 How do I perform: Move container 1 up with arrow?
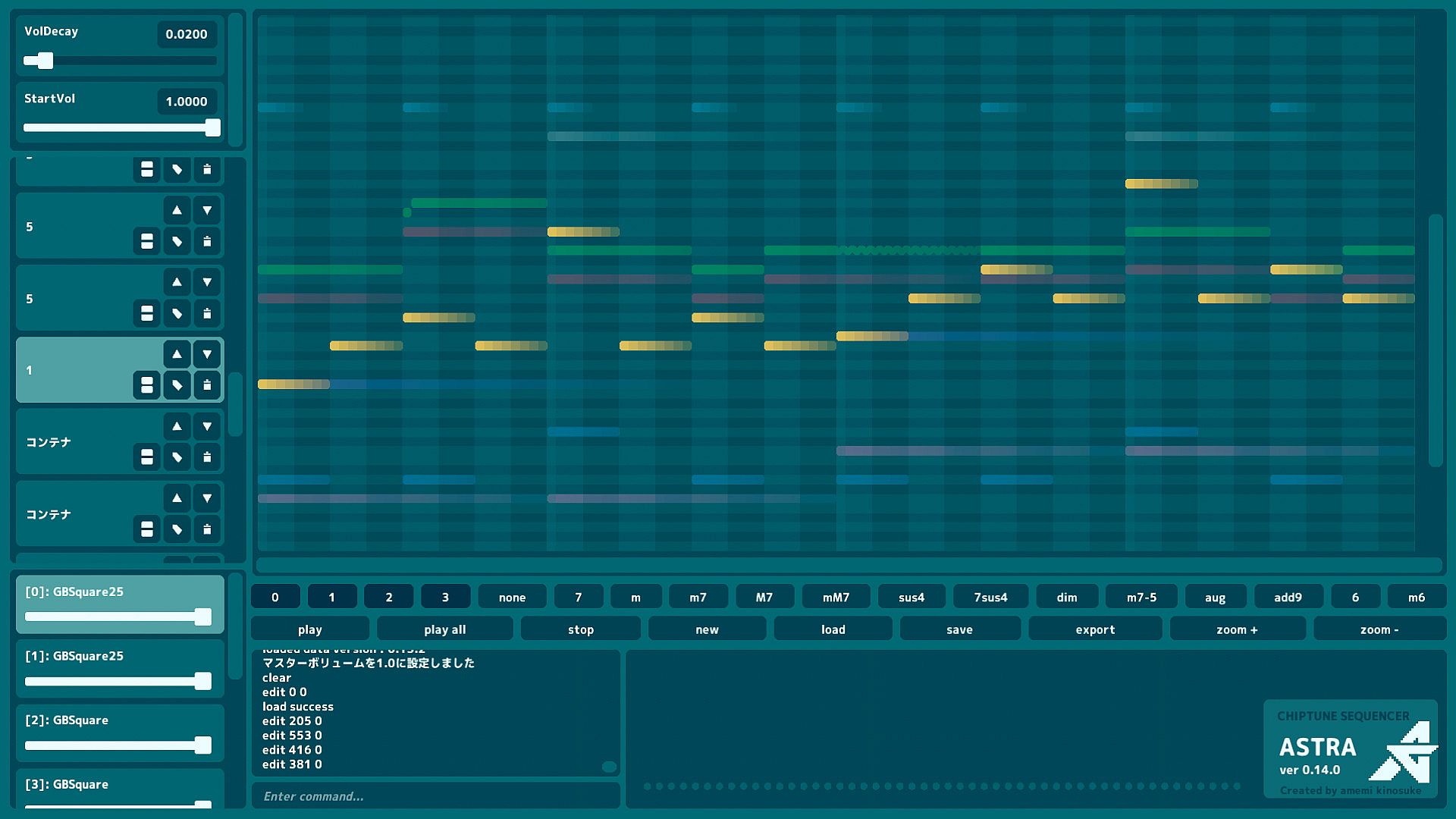point(177,354)
